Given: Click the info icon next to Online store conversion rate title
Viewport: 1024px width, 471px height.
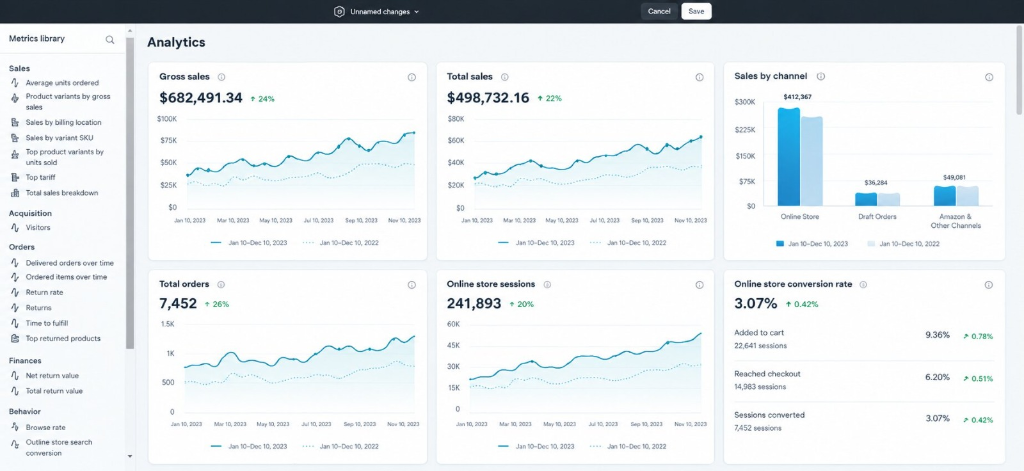Looking at the screenshot, I should tap(863, 285).
